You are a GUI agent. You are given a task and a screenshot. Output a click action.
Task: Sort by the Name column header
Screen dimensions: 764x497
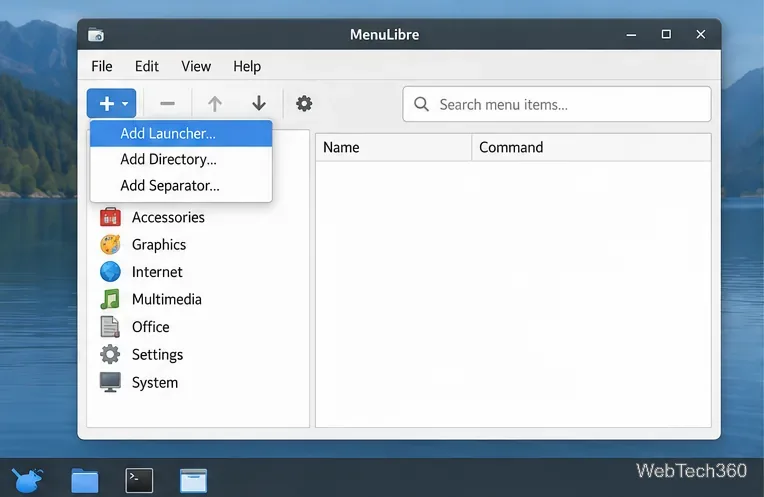(393, 147)
